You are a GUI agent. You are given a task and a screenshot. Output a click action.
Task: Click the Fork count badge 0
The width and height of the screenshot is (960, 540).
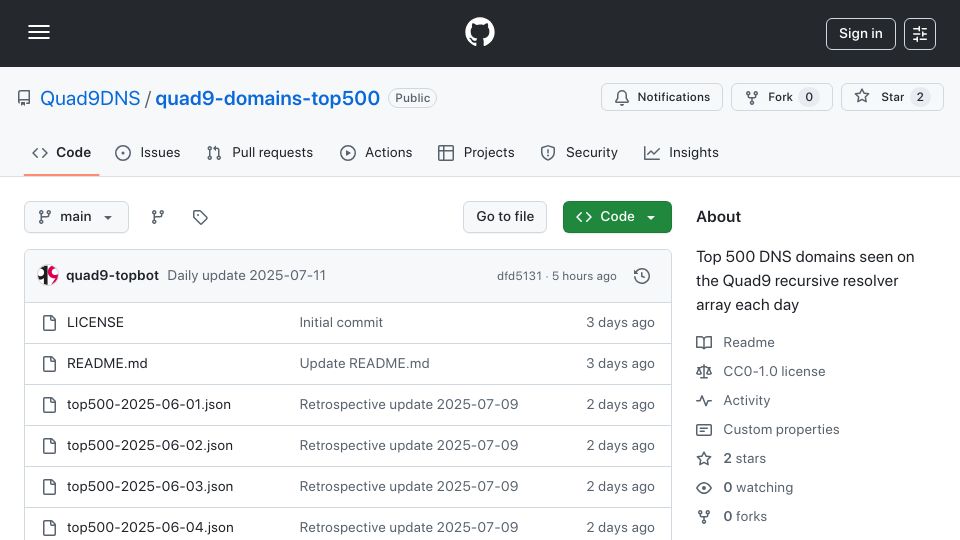pyautogui.click(x=809, y=97)
